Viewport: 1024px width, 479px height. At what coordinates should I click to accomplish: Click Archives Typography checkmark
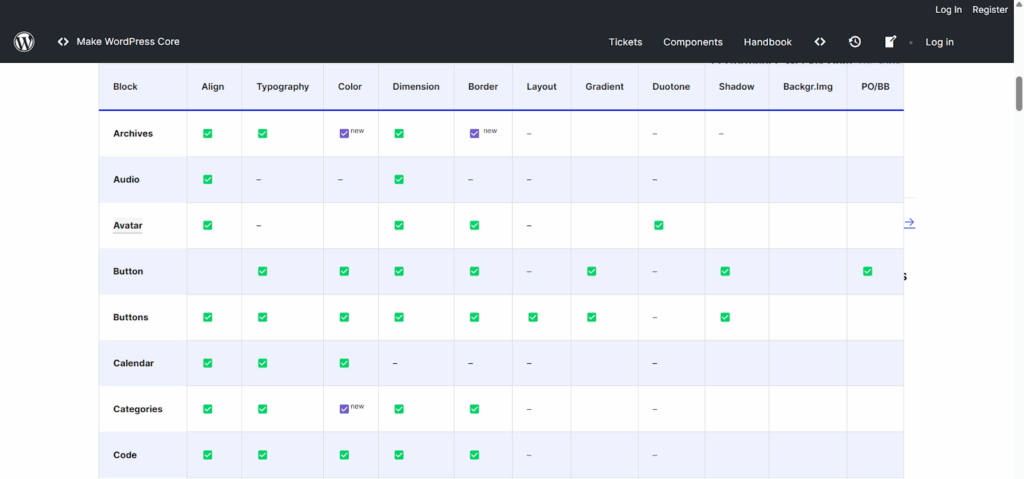pos(263,133)
